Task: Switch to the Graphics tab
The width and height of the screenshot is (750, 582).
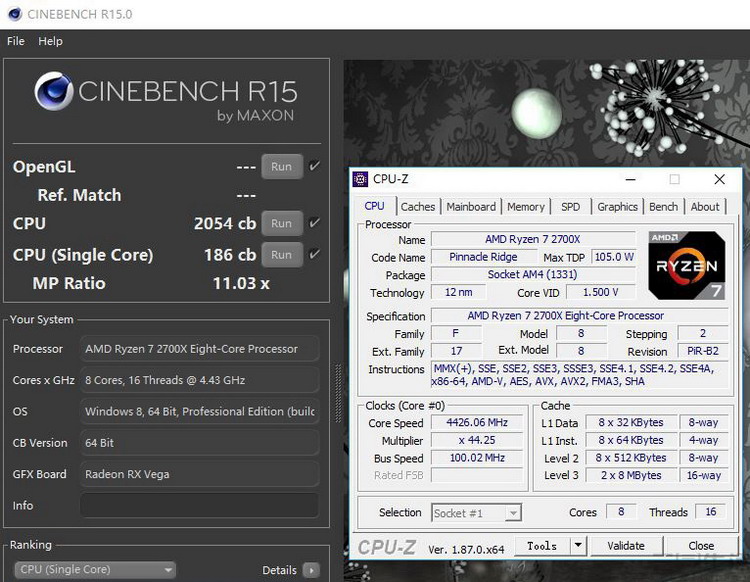Action: (x=618, y=207)
